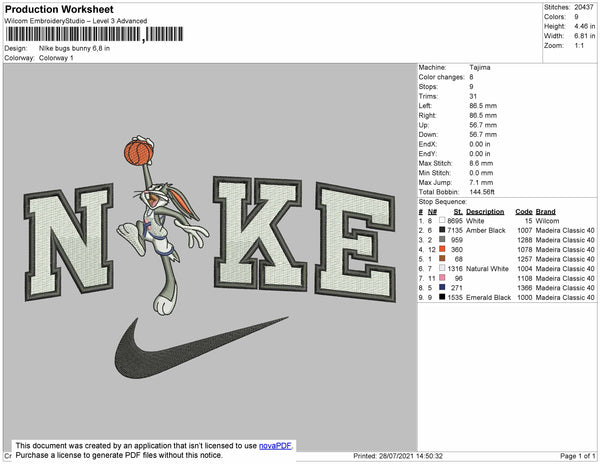Click the Code column header
This screenshot has width=600, height=464.
pyautogui.click(x=523, y=212)
